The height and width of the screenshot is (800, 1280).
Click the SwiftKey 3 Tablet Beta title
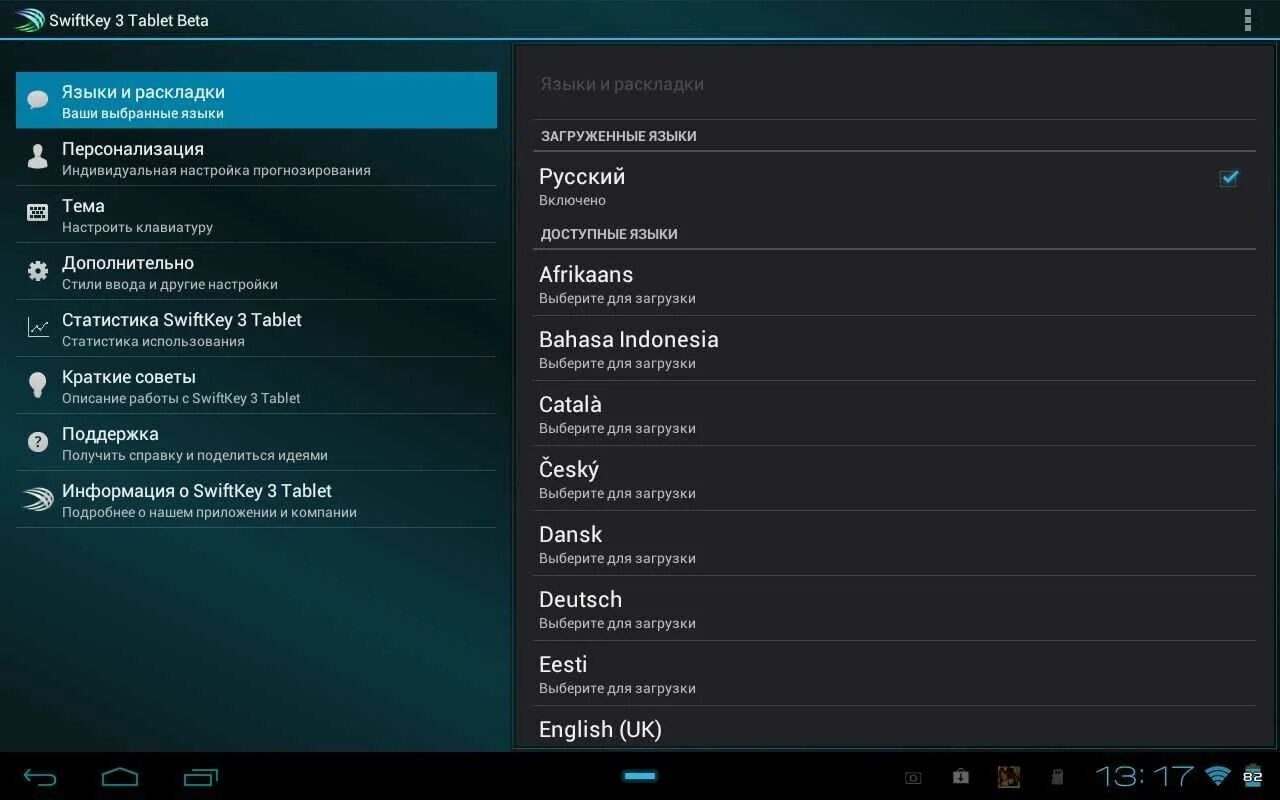tap(129, 20)
